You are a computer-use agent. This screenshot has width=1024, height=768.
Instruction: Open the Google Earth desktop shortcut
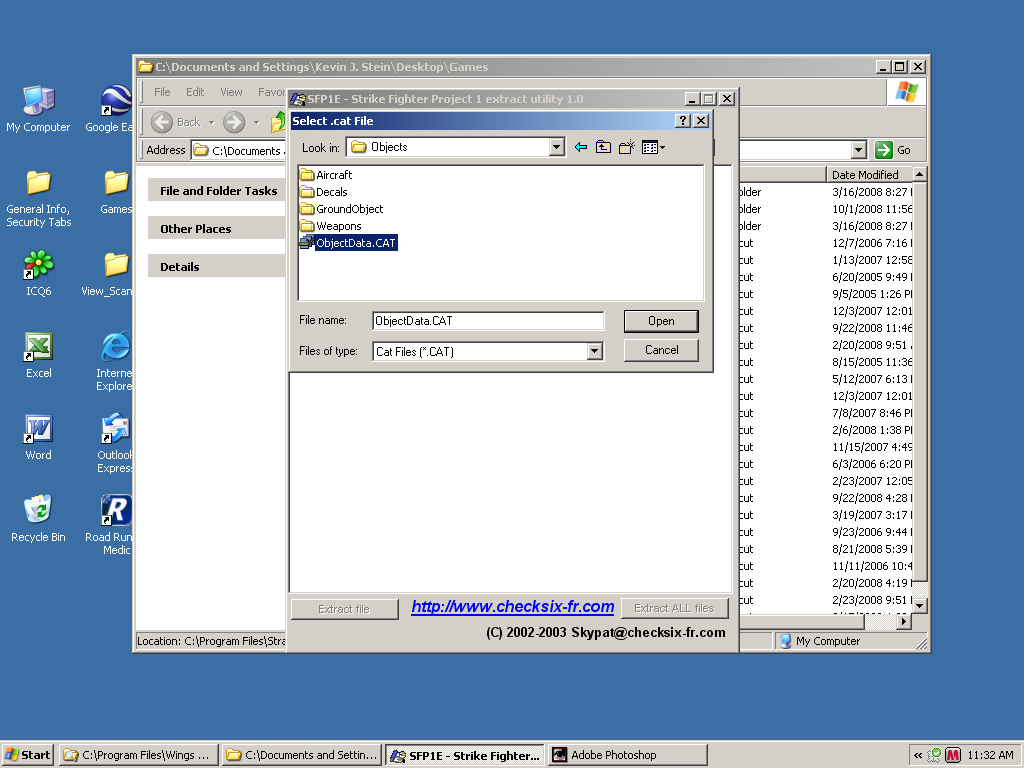coord(110,109)
